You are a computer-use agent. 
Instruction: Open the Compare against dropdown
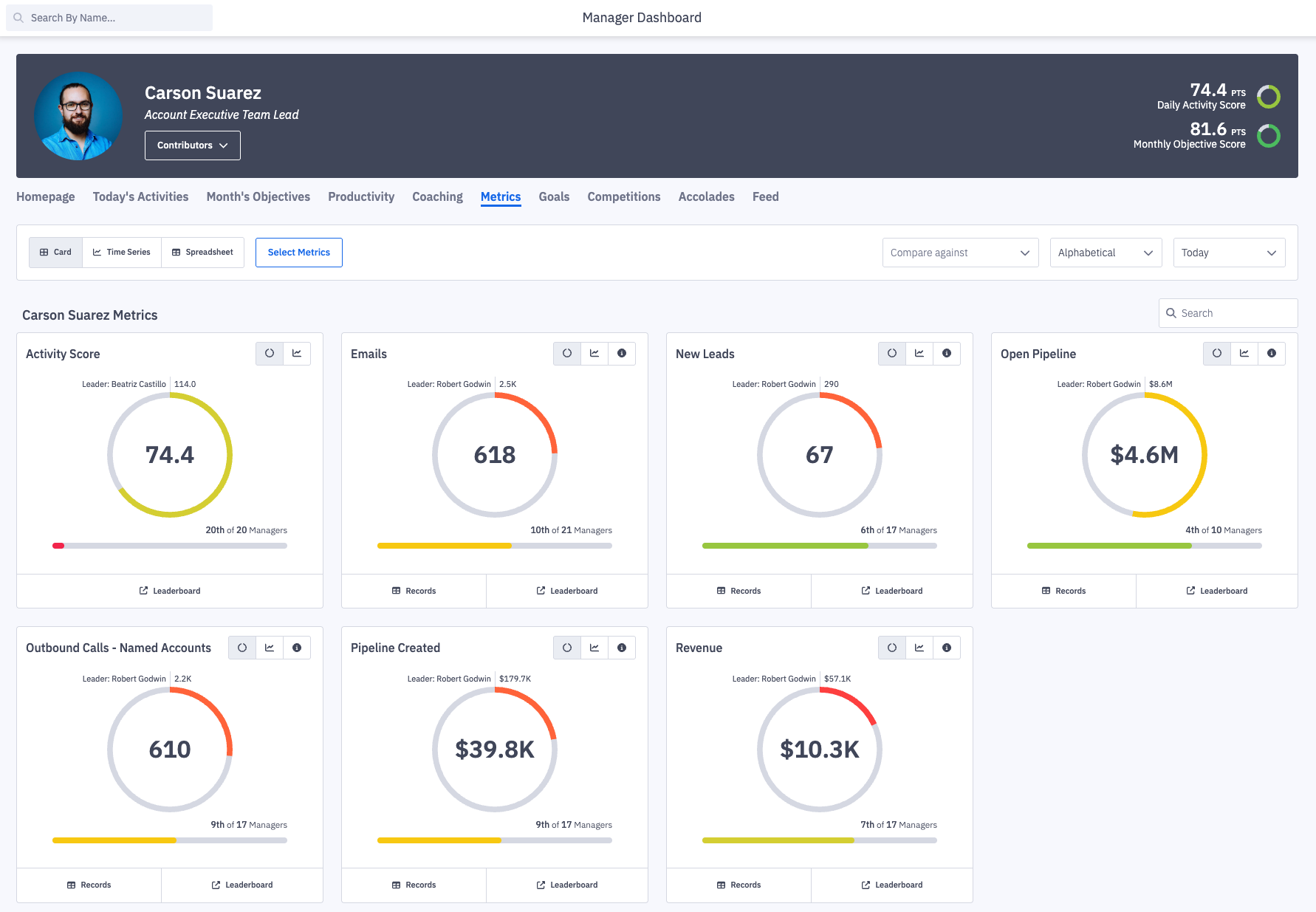[x=960, y=253]
